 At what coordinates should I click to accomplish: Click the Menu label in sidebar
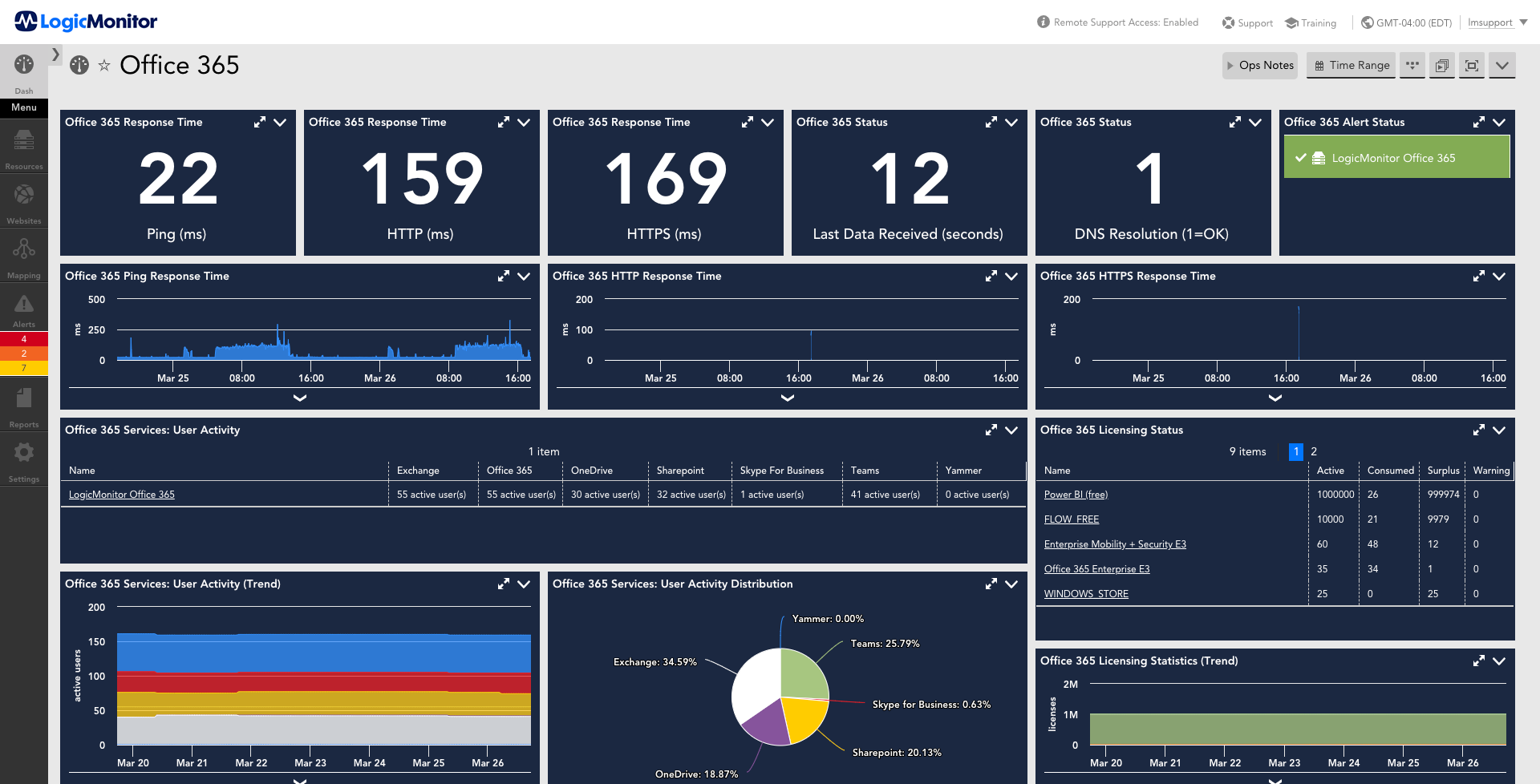(24, 107)
